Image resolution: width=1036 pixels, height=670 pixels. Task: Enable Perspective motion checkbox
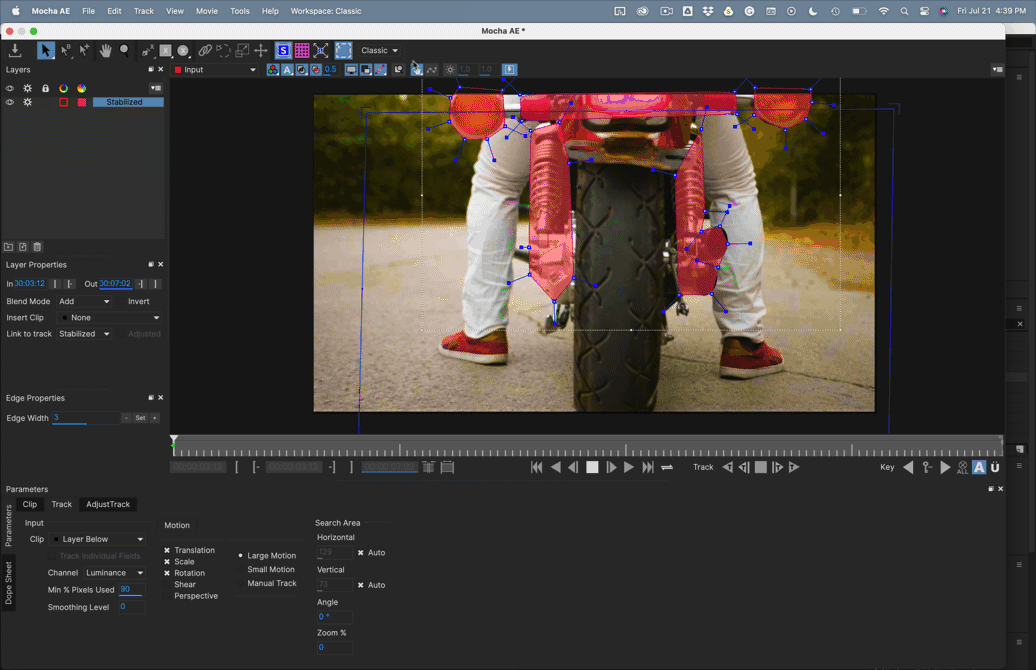167,596
